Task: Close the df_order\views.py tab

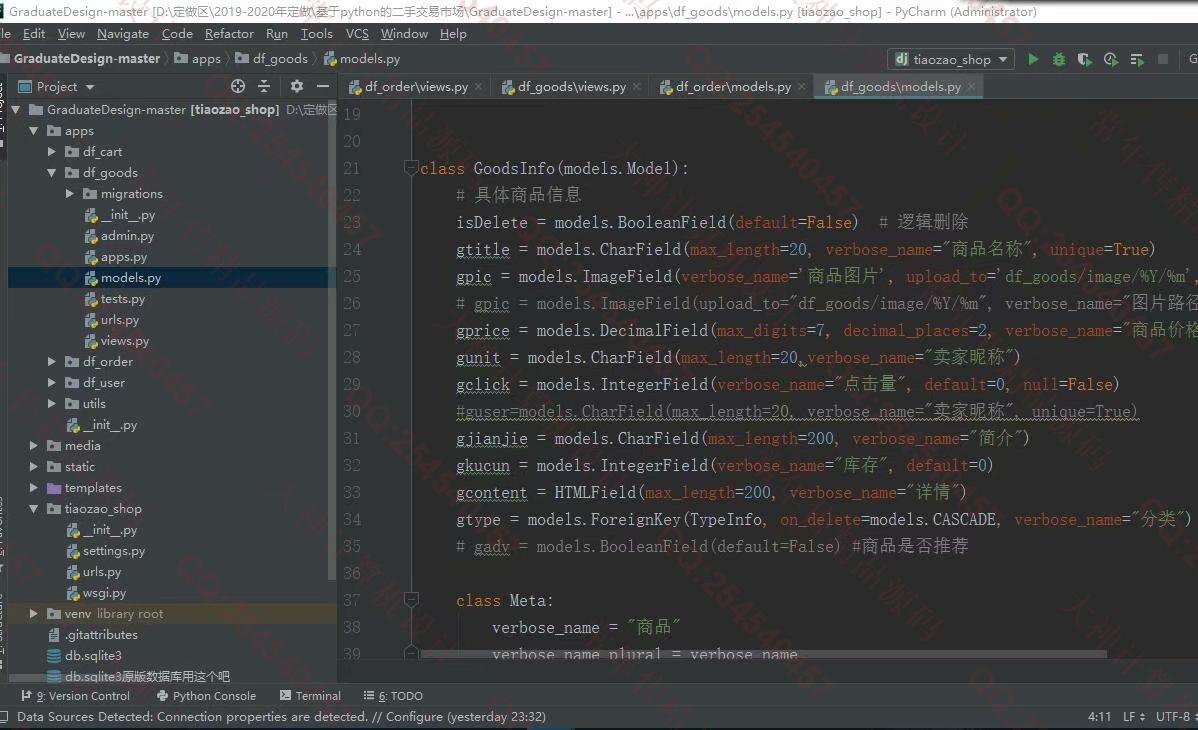Action: coord(478,86)
